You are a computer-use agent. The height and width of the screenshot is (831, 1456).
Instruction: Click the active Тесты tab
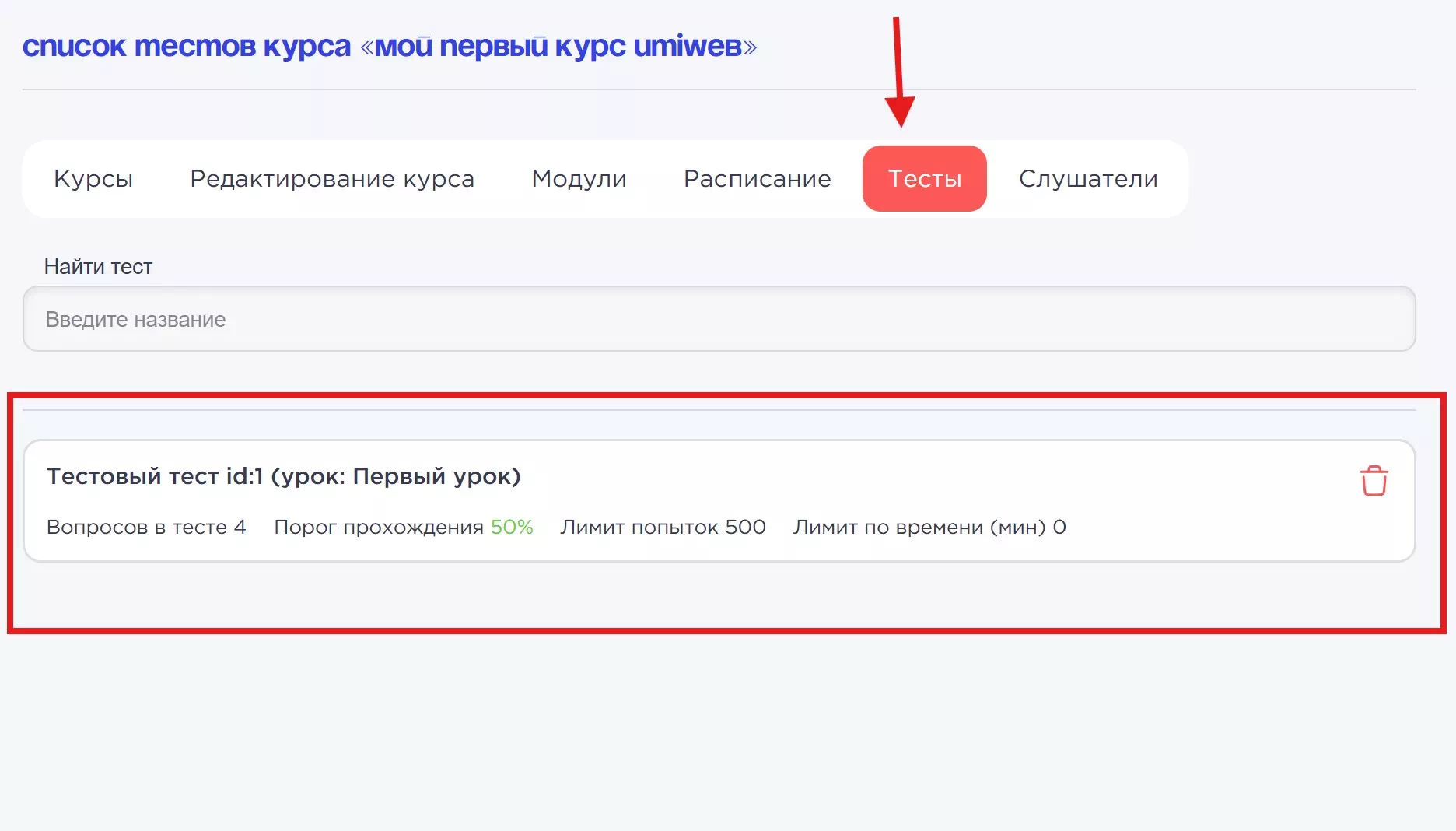click(924, 179)
